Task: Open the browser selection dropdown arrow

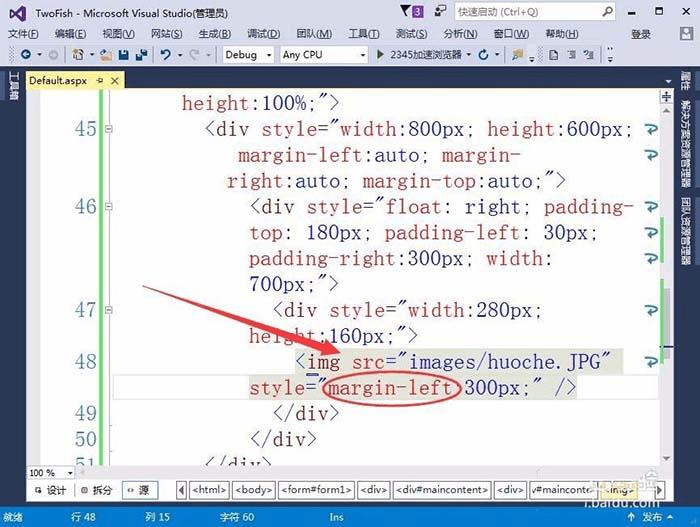Action: pyautogui.click(x=469, y=55)
